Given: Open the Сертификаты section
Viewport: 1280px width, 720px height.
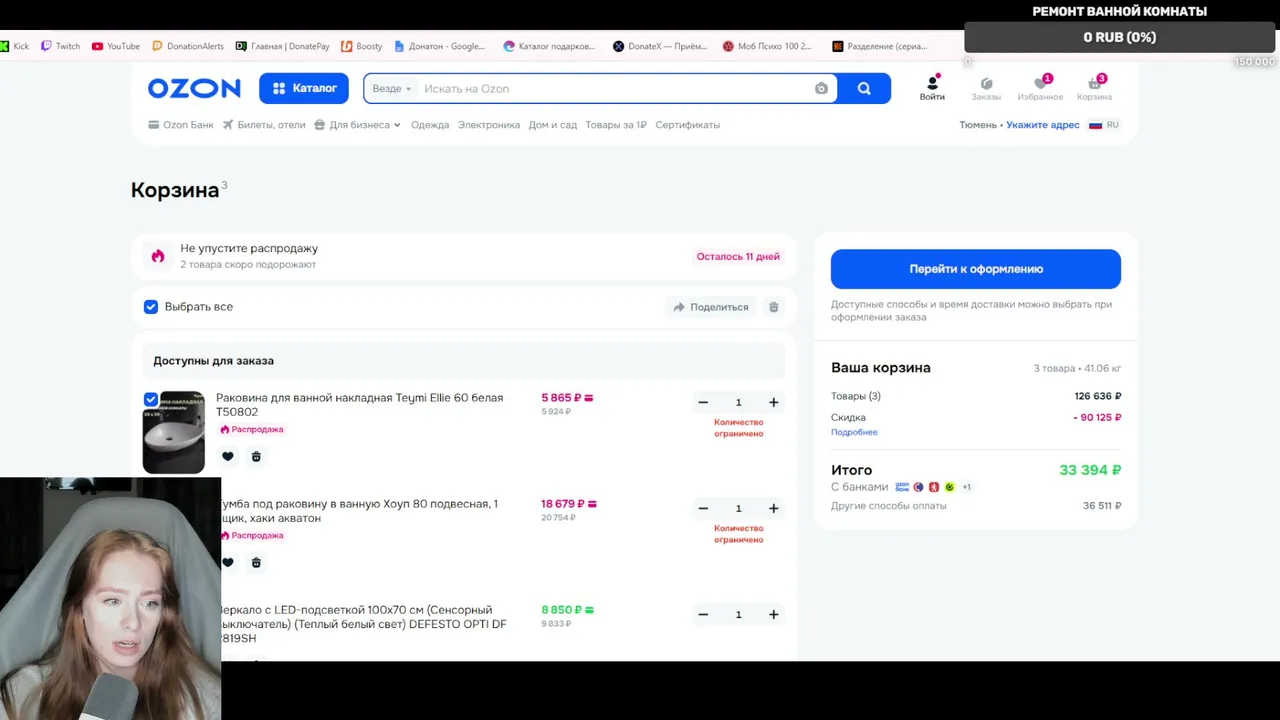Looking at the screenshot, I should click(688, 125).
